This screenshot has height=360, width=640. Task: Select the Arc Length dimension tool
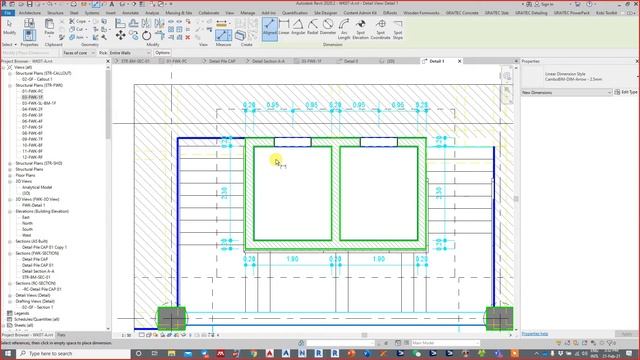344,29
